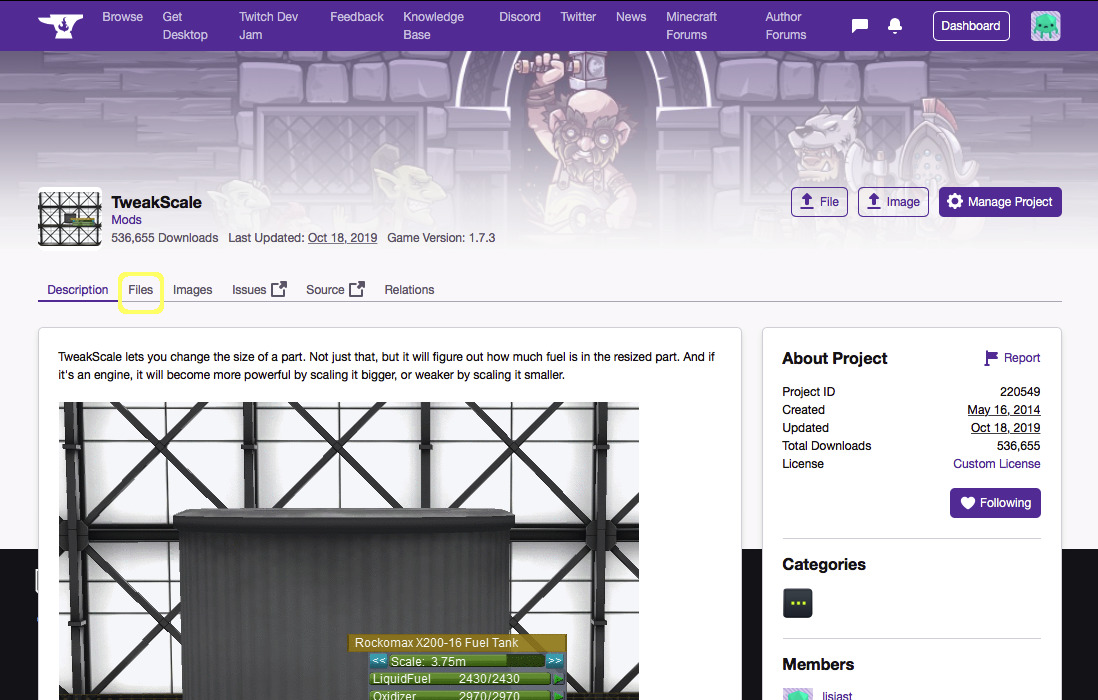Viewport: 1098px width, 700px height.
Task: Click the Dashboard button
Action: click(x=971, y=26)
